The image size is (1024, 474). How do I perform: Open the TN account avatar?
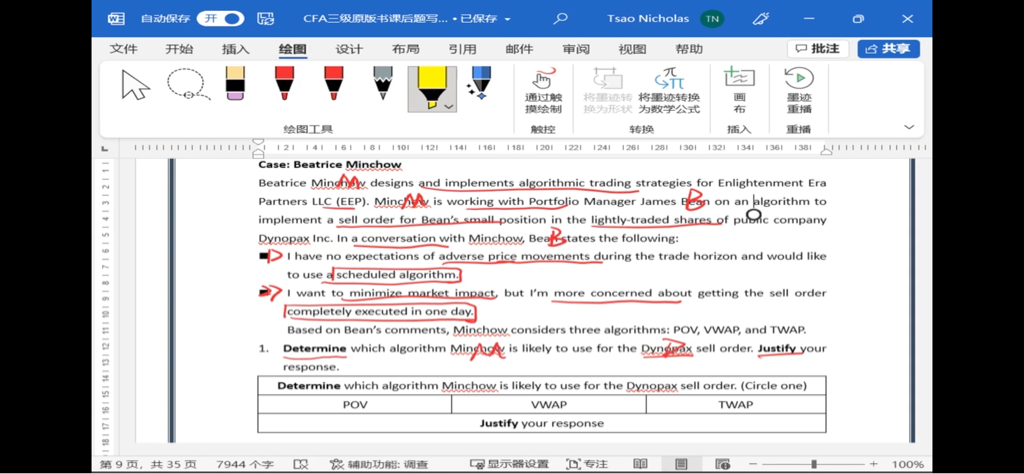click(712, 18)
